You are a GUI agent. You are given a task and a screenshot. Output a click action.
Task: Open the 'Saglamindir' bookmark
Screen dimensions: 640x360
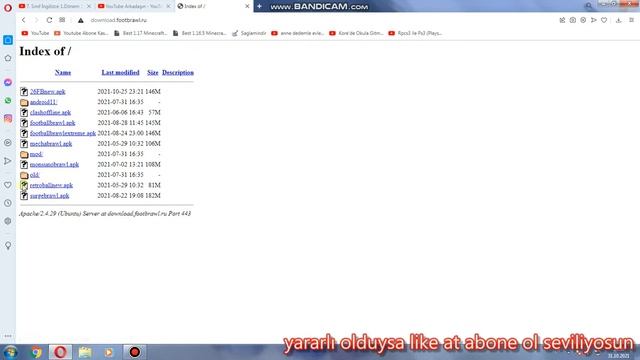(x=249, y=33)
